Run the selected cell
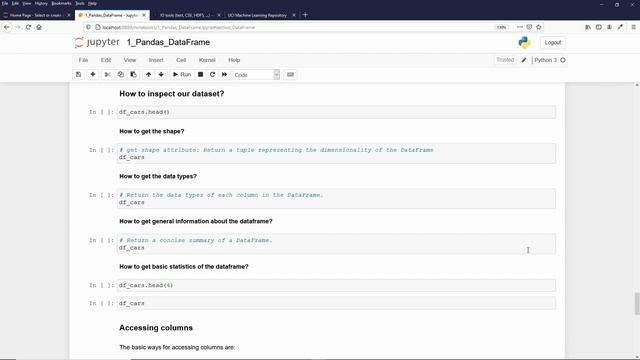Screen dimensions: 640x360 point(182,75)
